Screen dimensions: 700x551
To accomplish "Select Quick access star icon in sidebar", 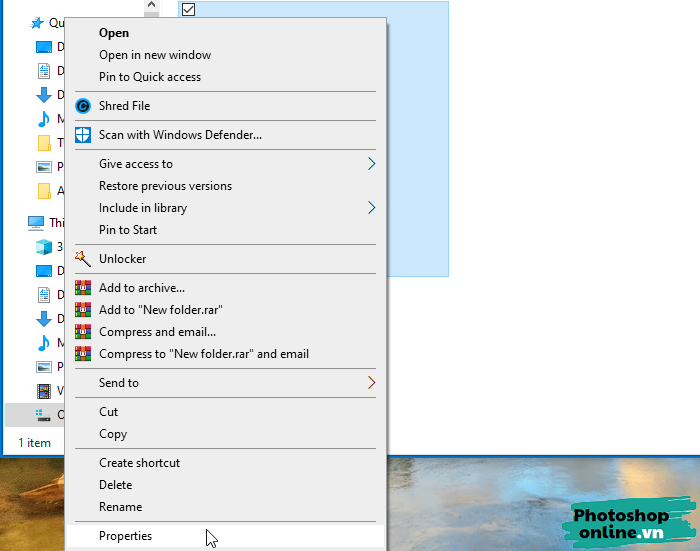I will 37,22.
